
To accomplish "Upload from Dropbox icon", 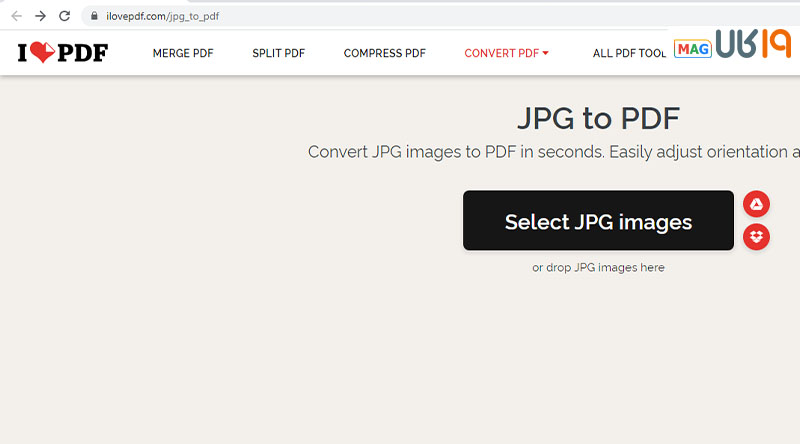I will pyautogui.click(x=757, y=237).
